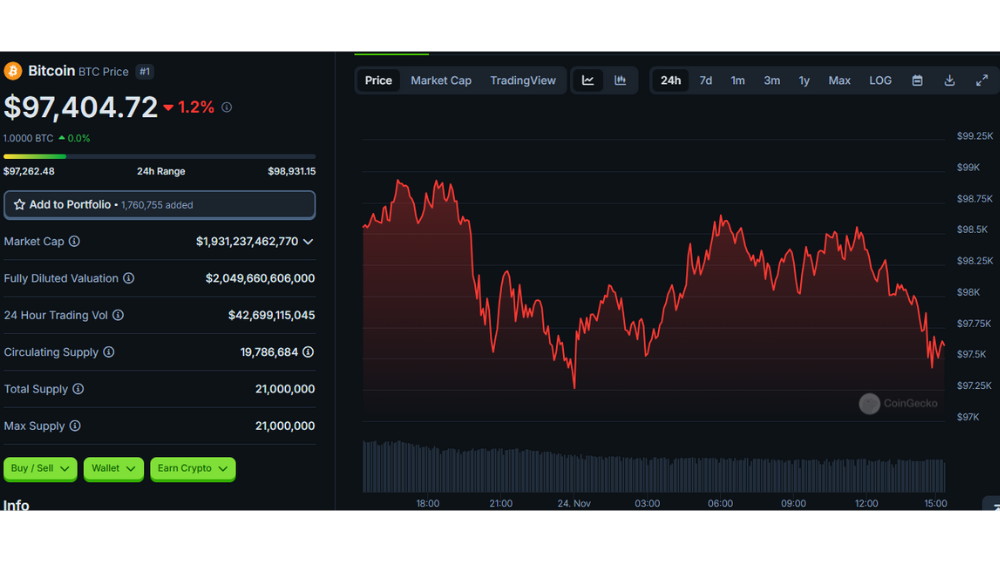Click the 24h low $97,262.48
The image size is (1000, 562).
coord(29,172)
